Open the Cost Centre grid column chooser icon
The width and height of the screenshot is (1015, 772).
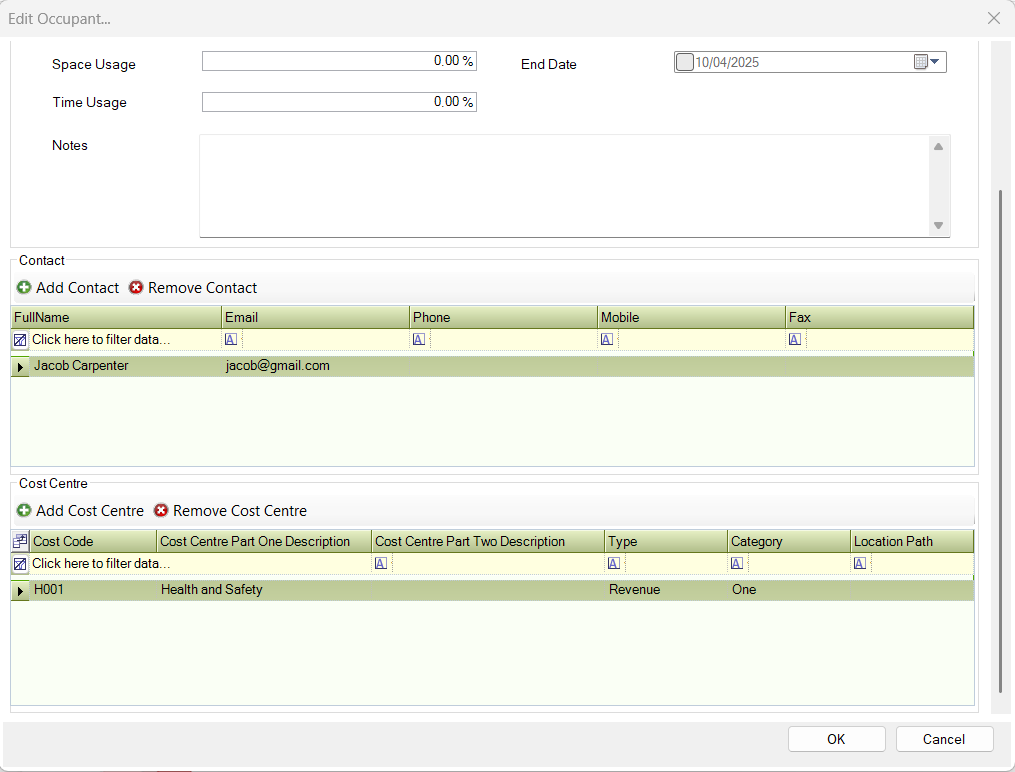pos(20,542)
